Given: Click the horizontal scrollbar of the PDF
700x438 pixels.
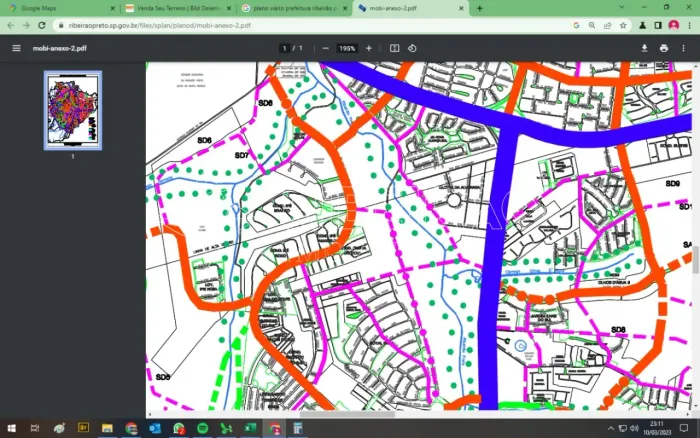Looking at the screenshot, I should pos(348,414).
